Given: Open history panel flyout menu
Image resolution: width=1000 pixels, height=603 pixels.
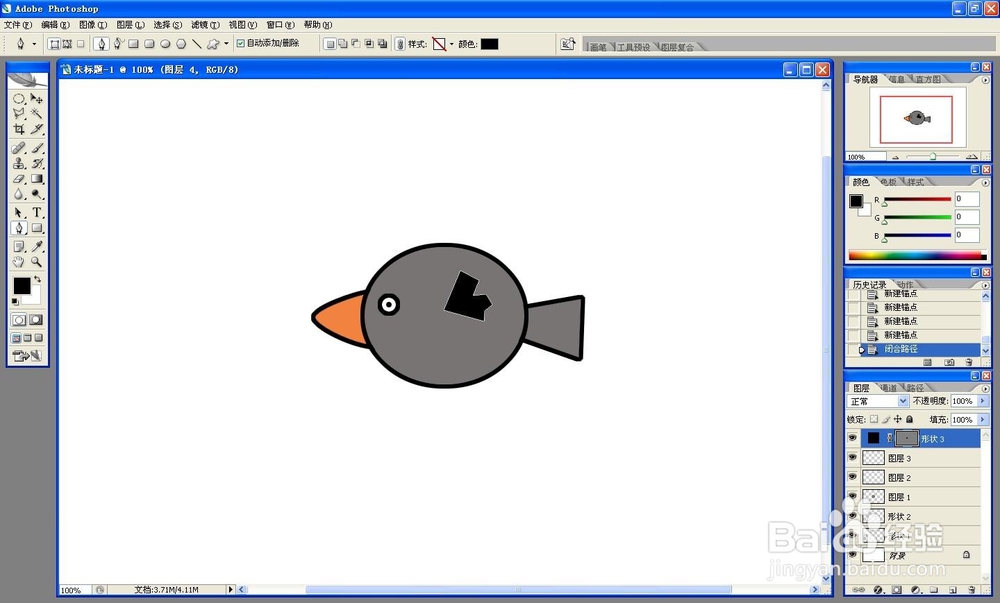Looking at the screenshot, I should pos(985,284).
